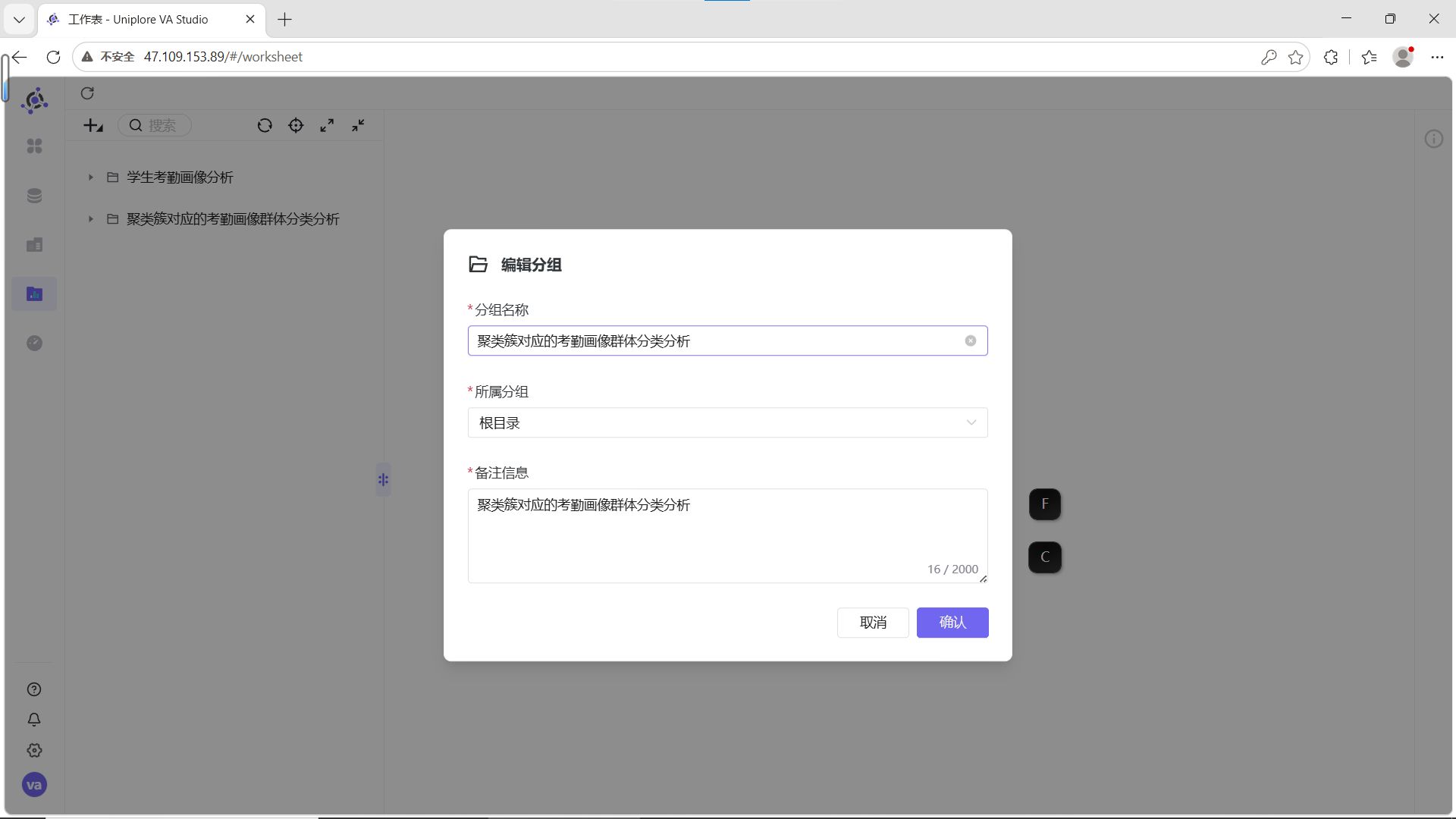This screenshot has height=819, width=1456.
Task: Click the refresh icon above the tree
Action: coord(87,93)
